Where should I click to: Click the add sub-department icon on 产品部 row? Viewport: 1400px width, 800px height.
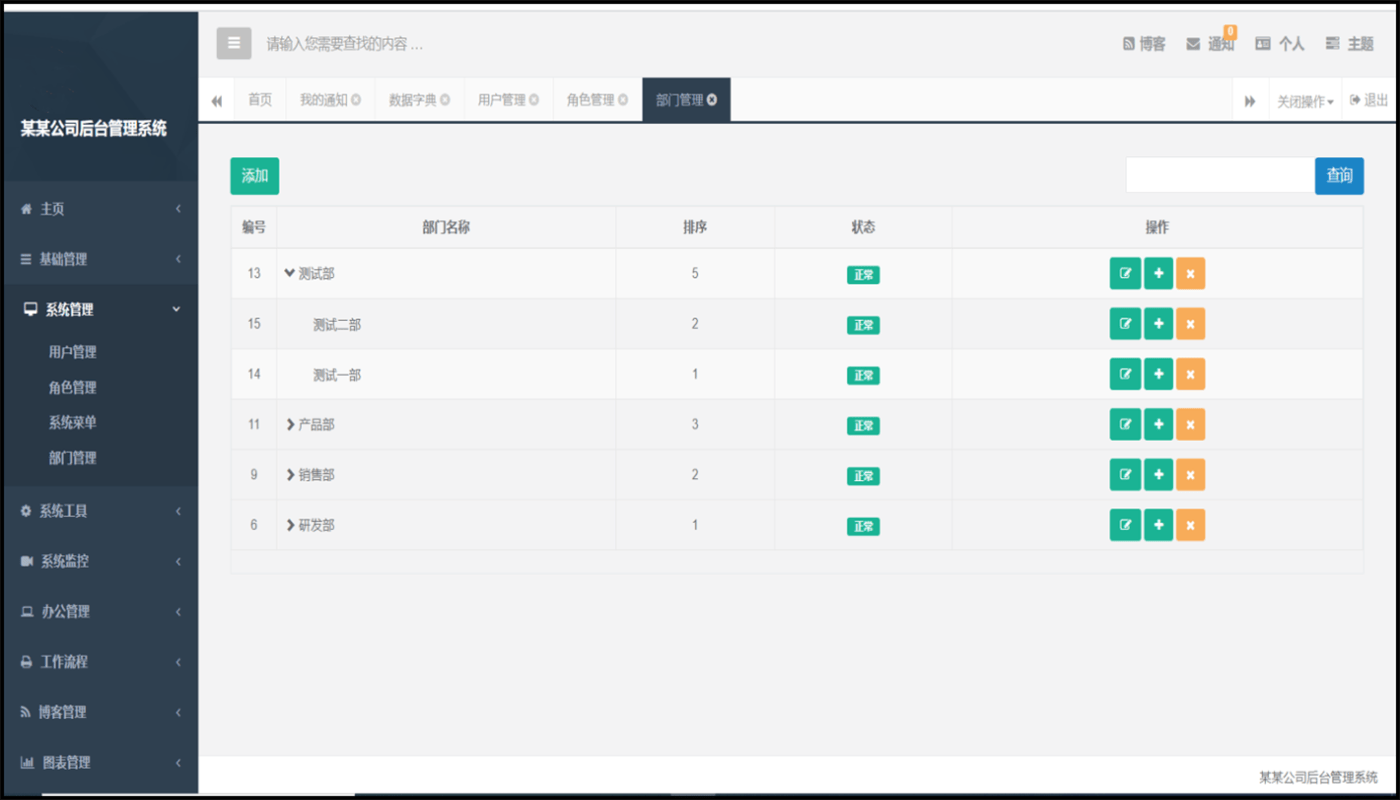[x=1158, y=424]
